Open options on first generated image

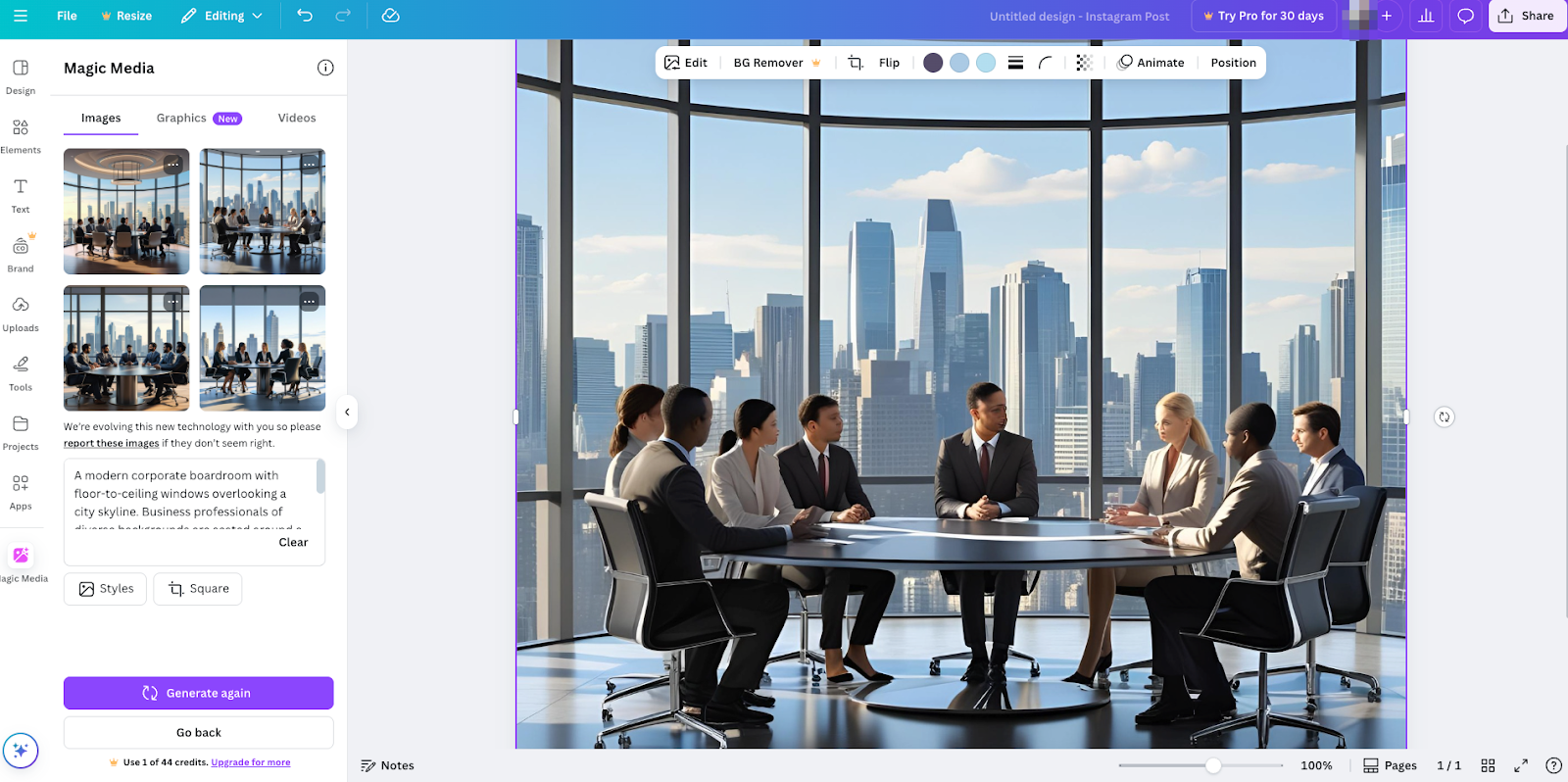[173, 165]
